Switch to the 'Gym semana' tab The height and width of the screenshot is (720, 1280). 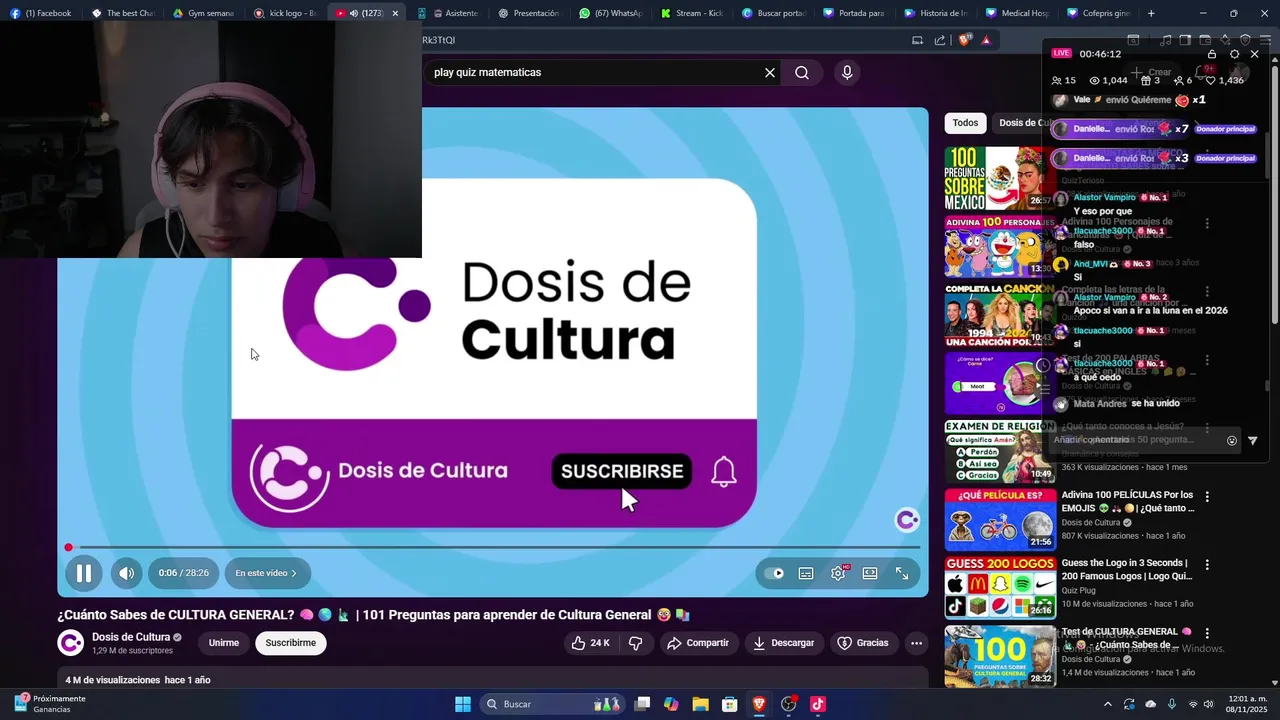[203, 13]
